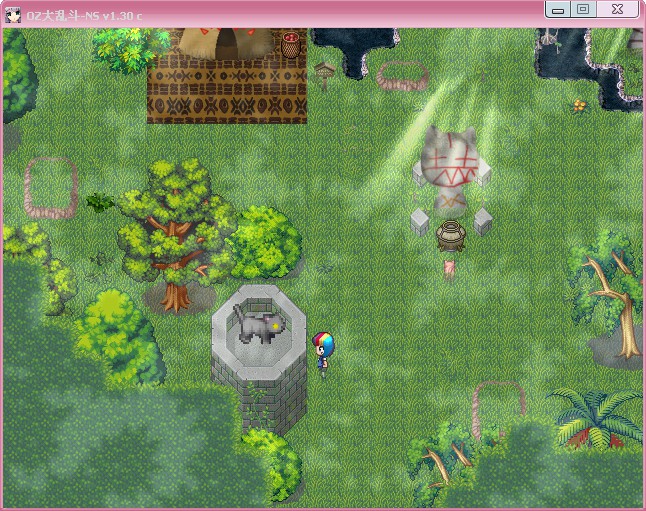
Task: Close the game window
Action: [x=617, y=9]
